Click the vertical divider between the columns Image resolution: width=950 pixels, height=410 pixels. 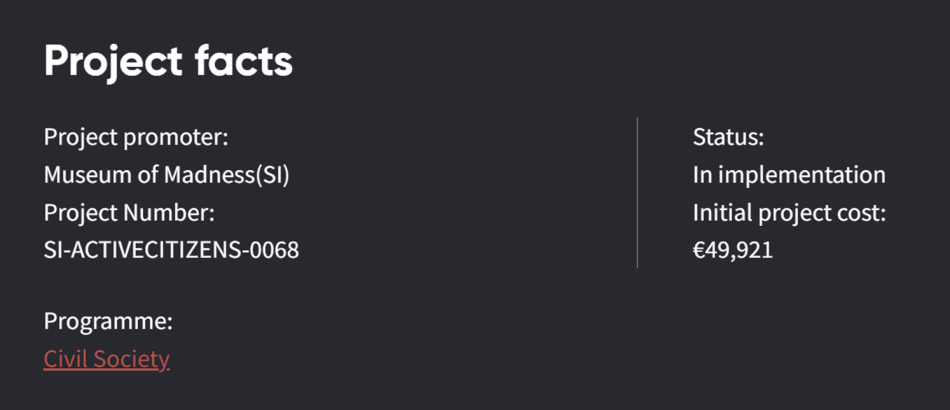[x=637, y=192]
